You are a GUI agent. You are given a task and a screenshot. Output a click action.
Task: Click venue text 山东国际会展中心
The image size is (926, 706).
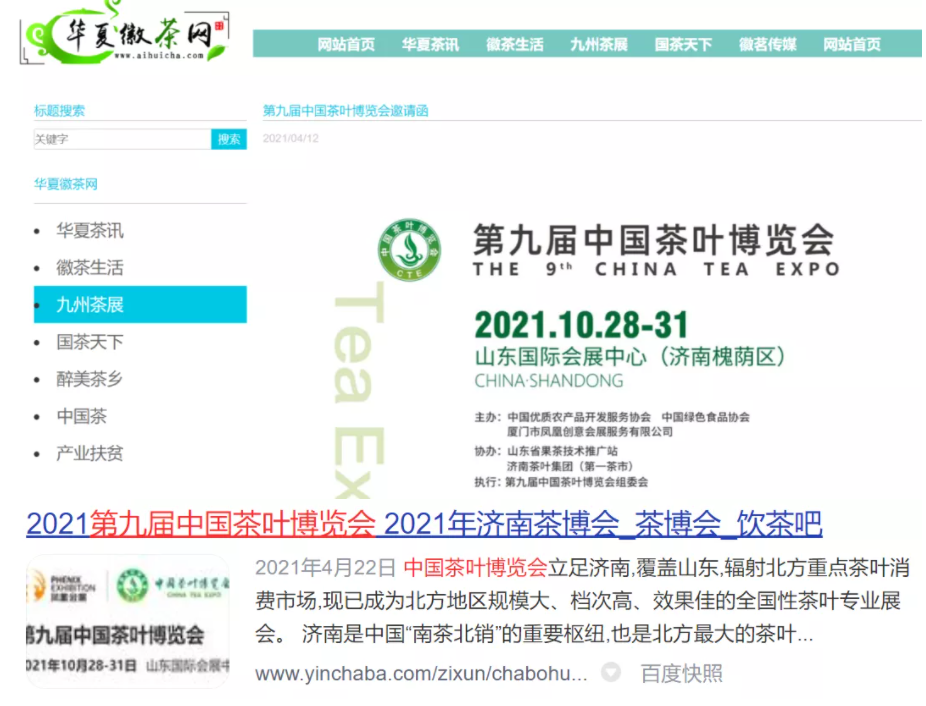pyautogui.click(x=562, y=357)
